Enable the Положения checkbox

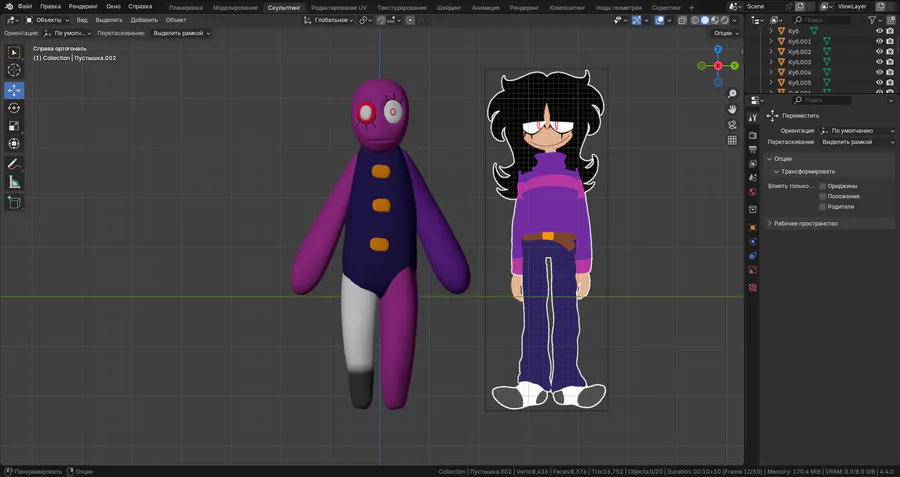[823, 196]
